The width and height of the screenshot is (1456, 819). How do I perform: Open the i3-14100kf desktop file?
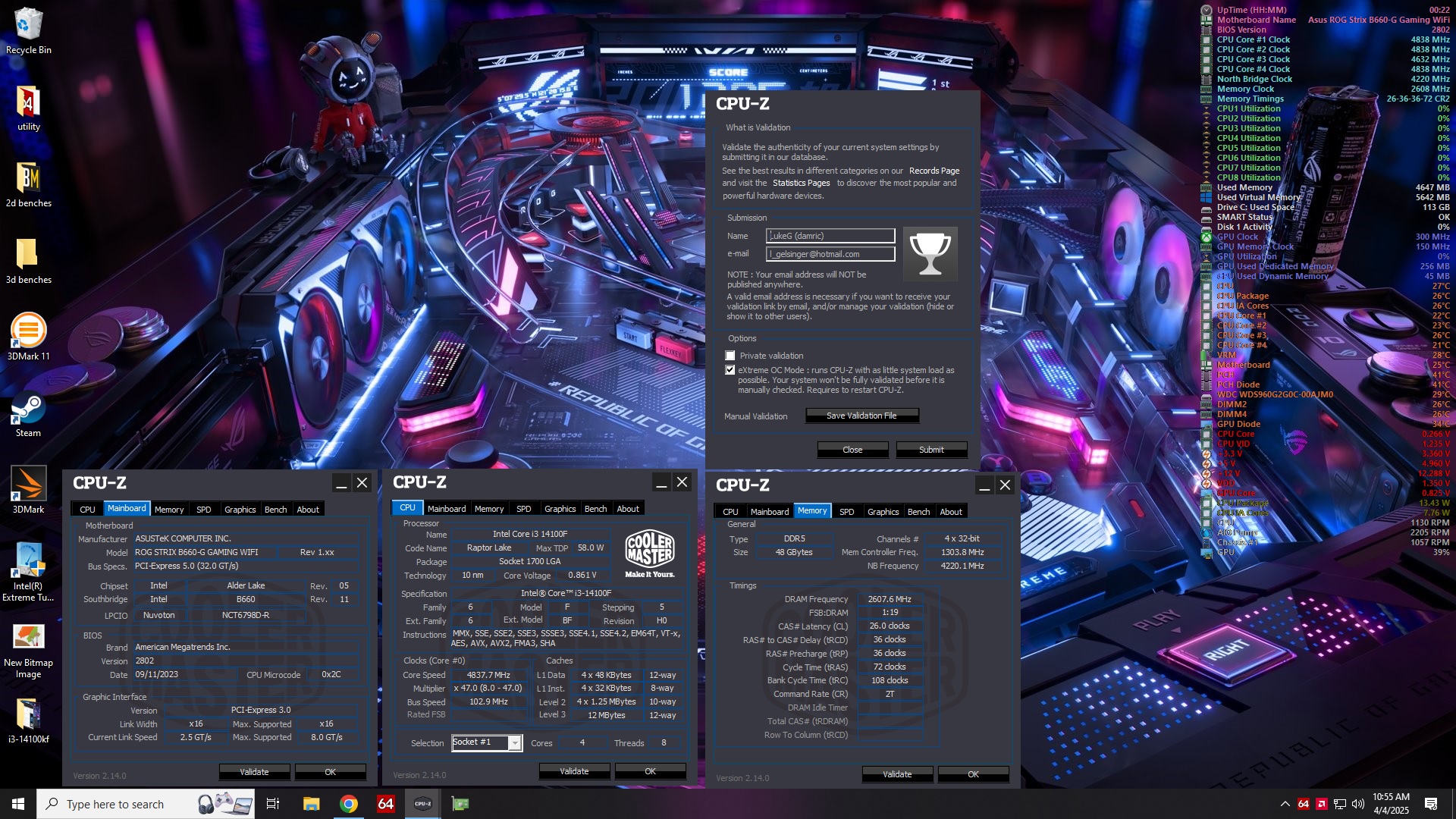(x=29, y=721)
